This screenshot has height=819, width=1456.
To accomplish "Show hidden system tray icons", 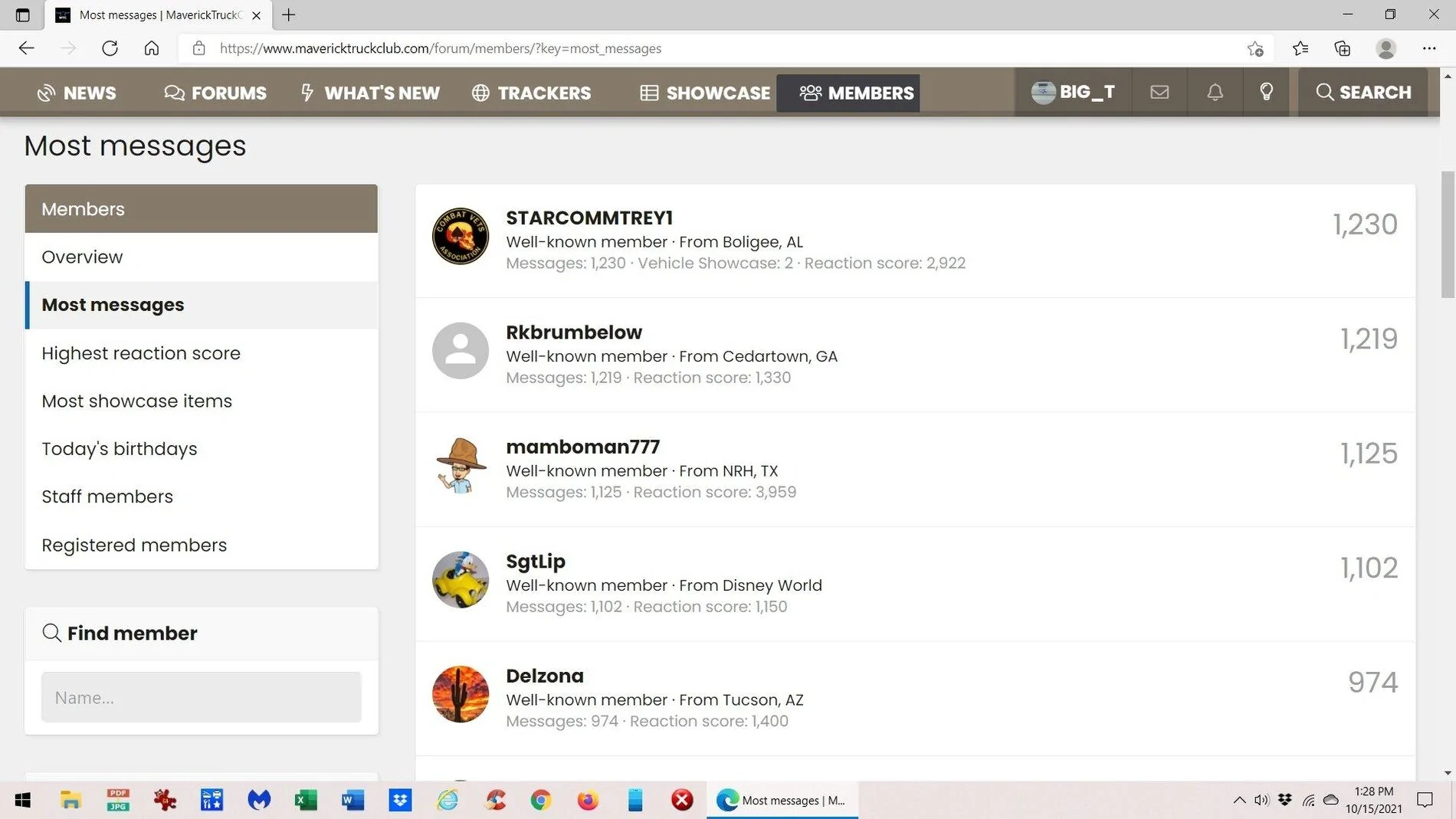I will tap(1239, 800).
